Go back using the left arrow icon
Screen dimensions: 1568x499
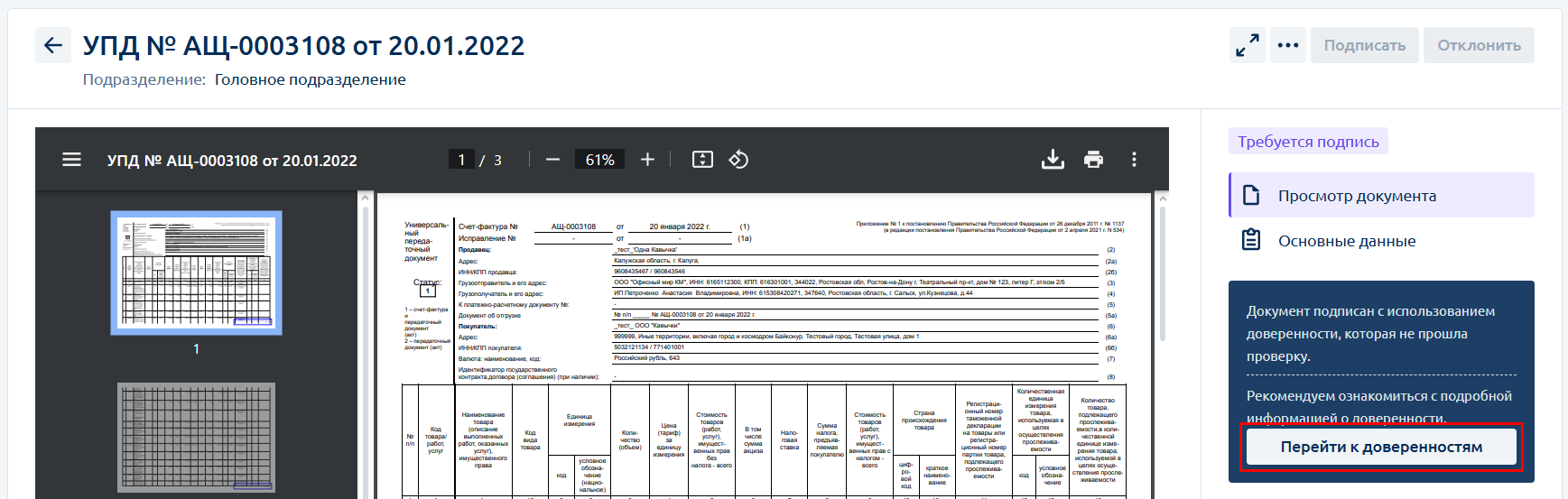(x=53, y=45)
